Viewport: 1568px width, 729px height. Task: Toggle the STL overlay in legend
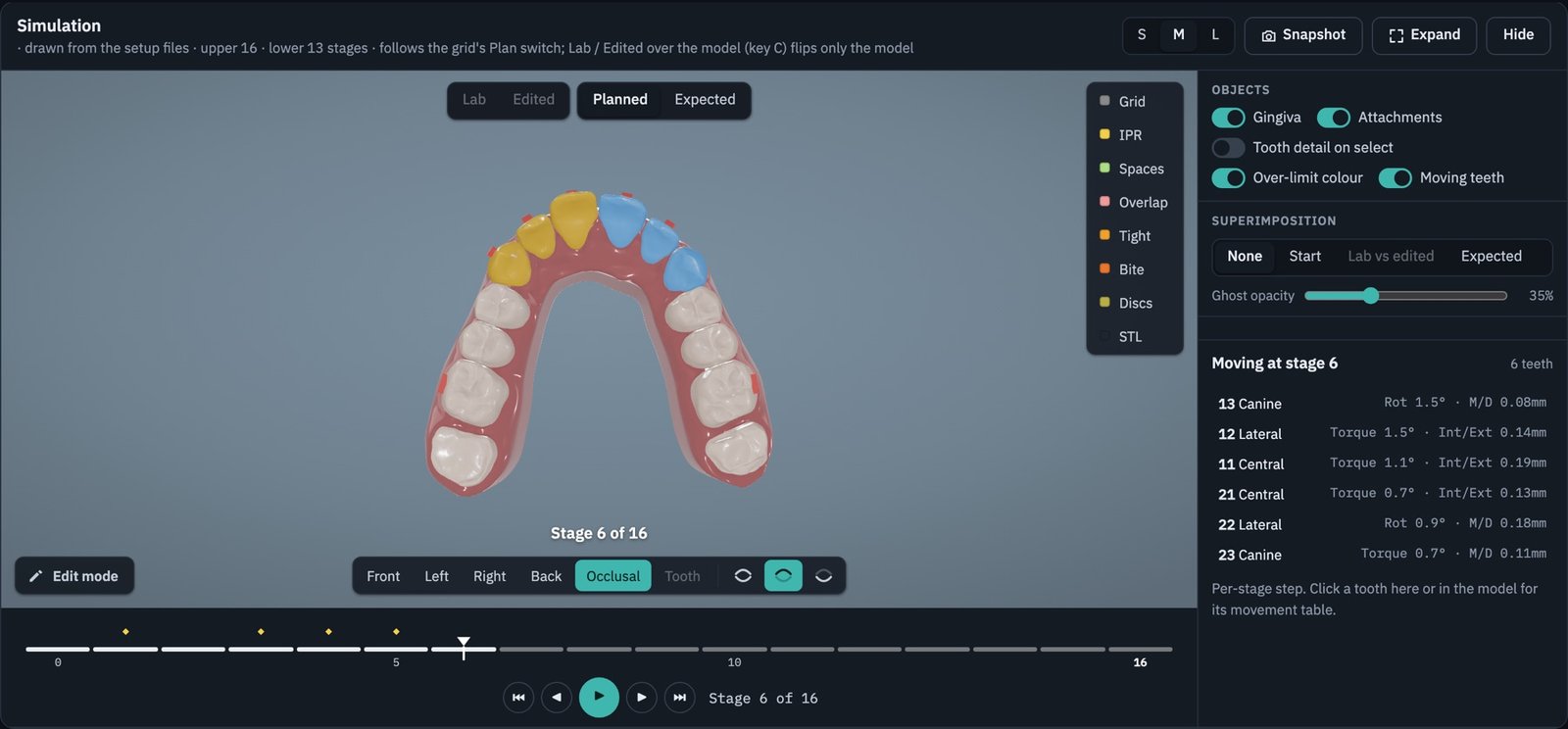click(1134, 337)
